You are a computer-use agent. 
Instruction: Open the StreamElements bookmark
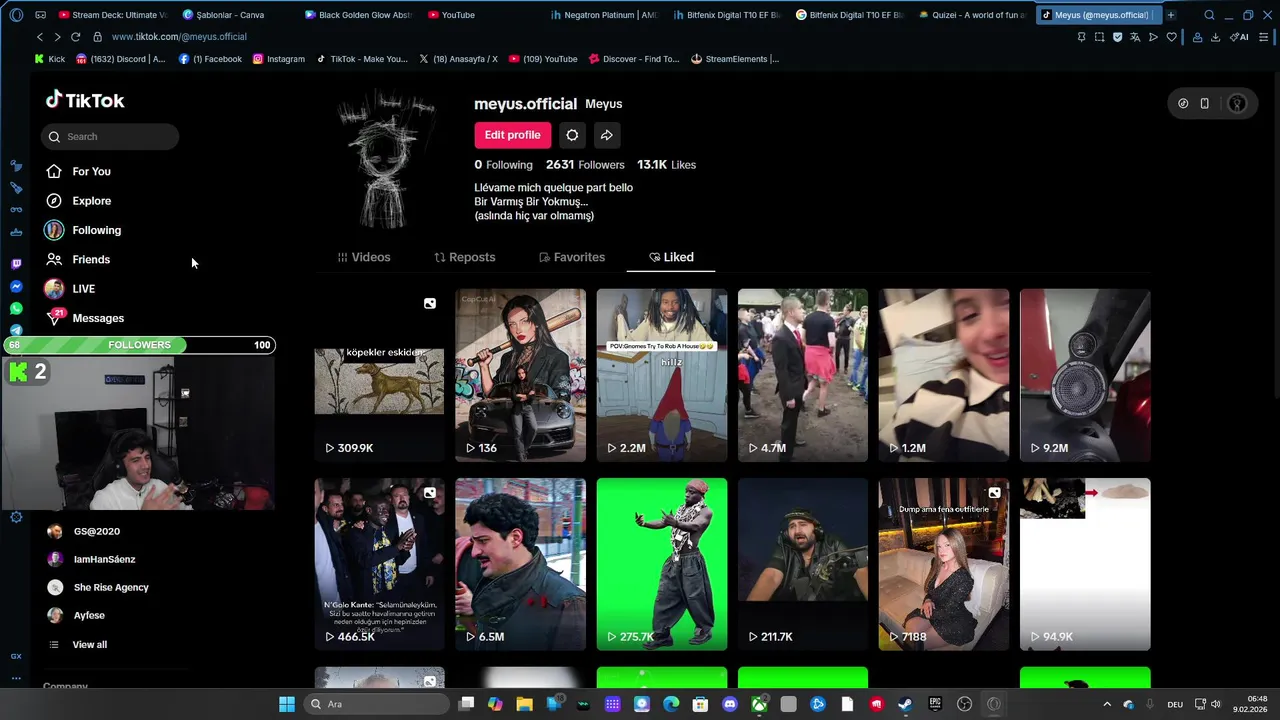point(734,59)
